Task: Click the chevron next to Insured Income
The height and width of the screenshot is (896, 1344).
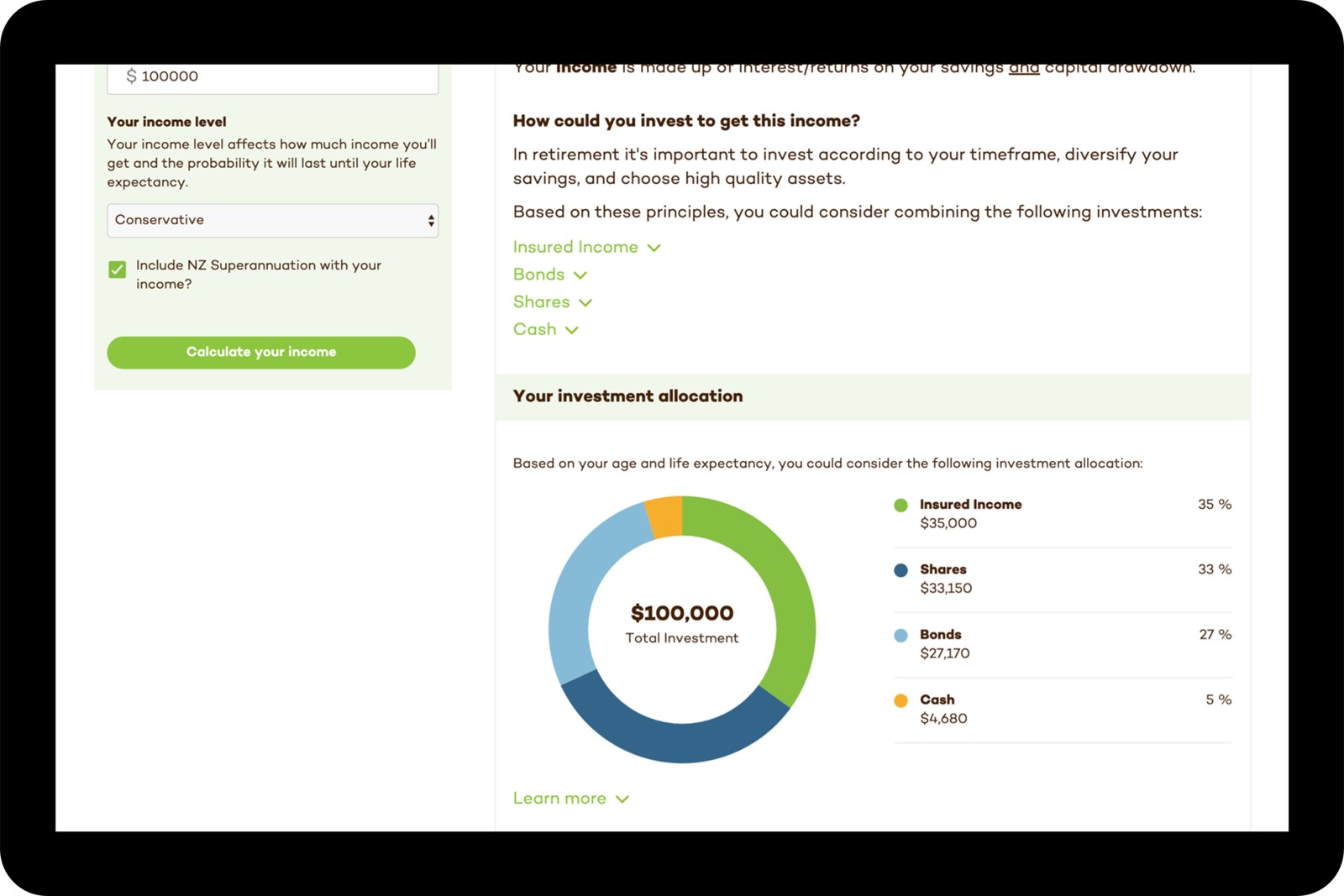Action: point(654,248)
